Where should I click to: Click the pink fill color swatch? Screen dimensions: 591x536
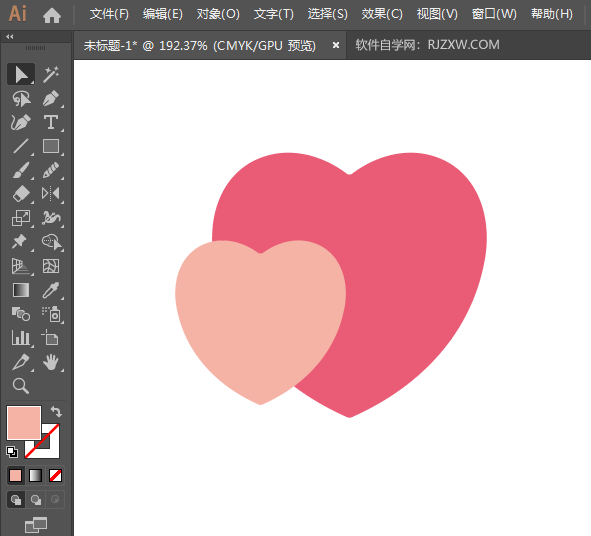pos(23,423)
